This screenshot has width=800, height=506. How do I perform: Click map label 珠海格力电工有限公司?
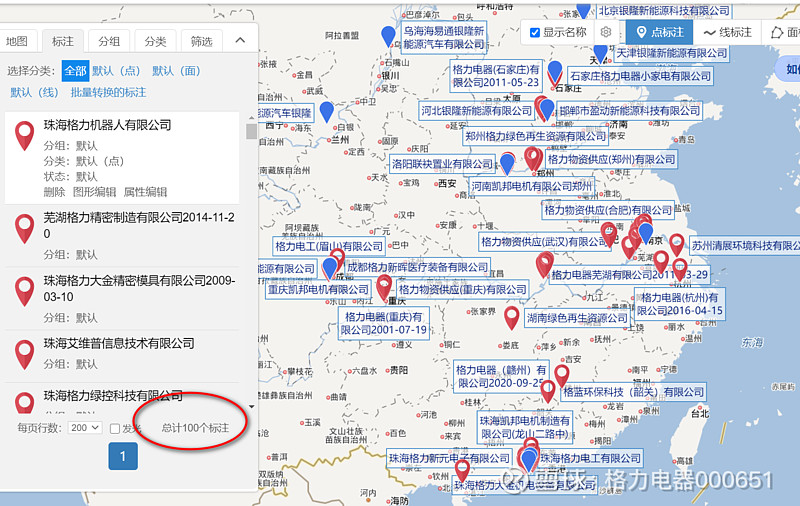click(590, 458)
